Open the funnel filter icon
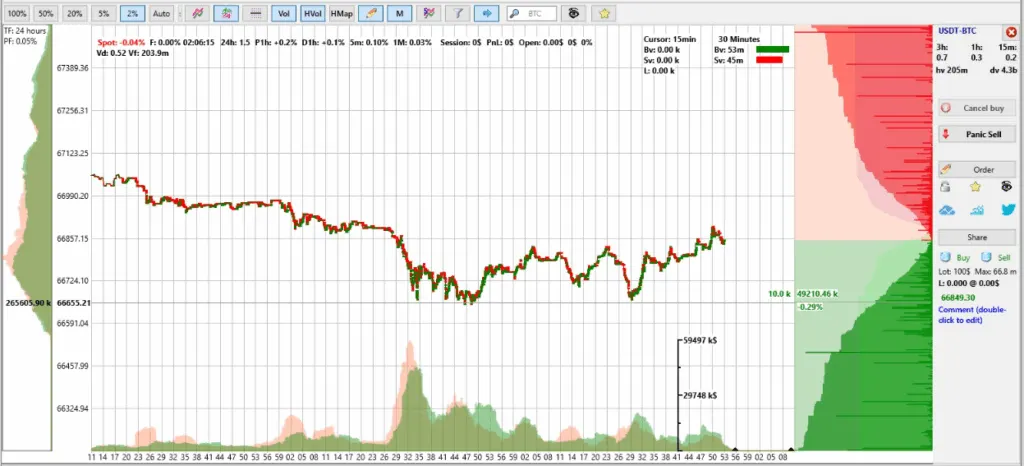1024x466 pixels. pyautogui.click(x=458, y=13)
